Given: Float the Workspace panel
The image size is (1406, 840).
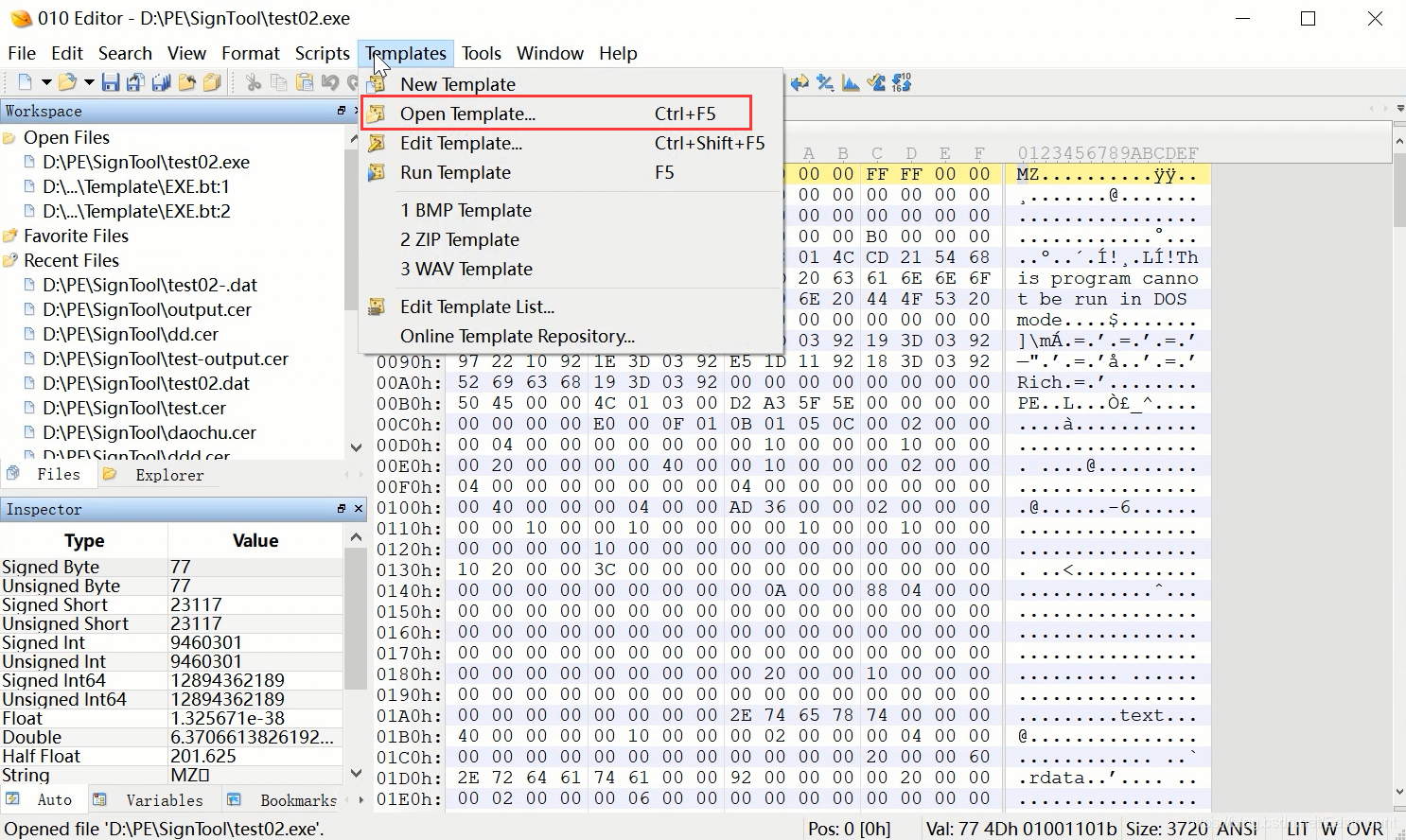Looking at the screenshot, I should (x=342, y=111).
